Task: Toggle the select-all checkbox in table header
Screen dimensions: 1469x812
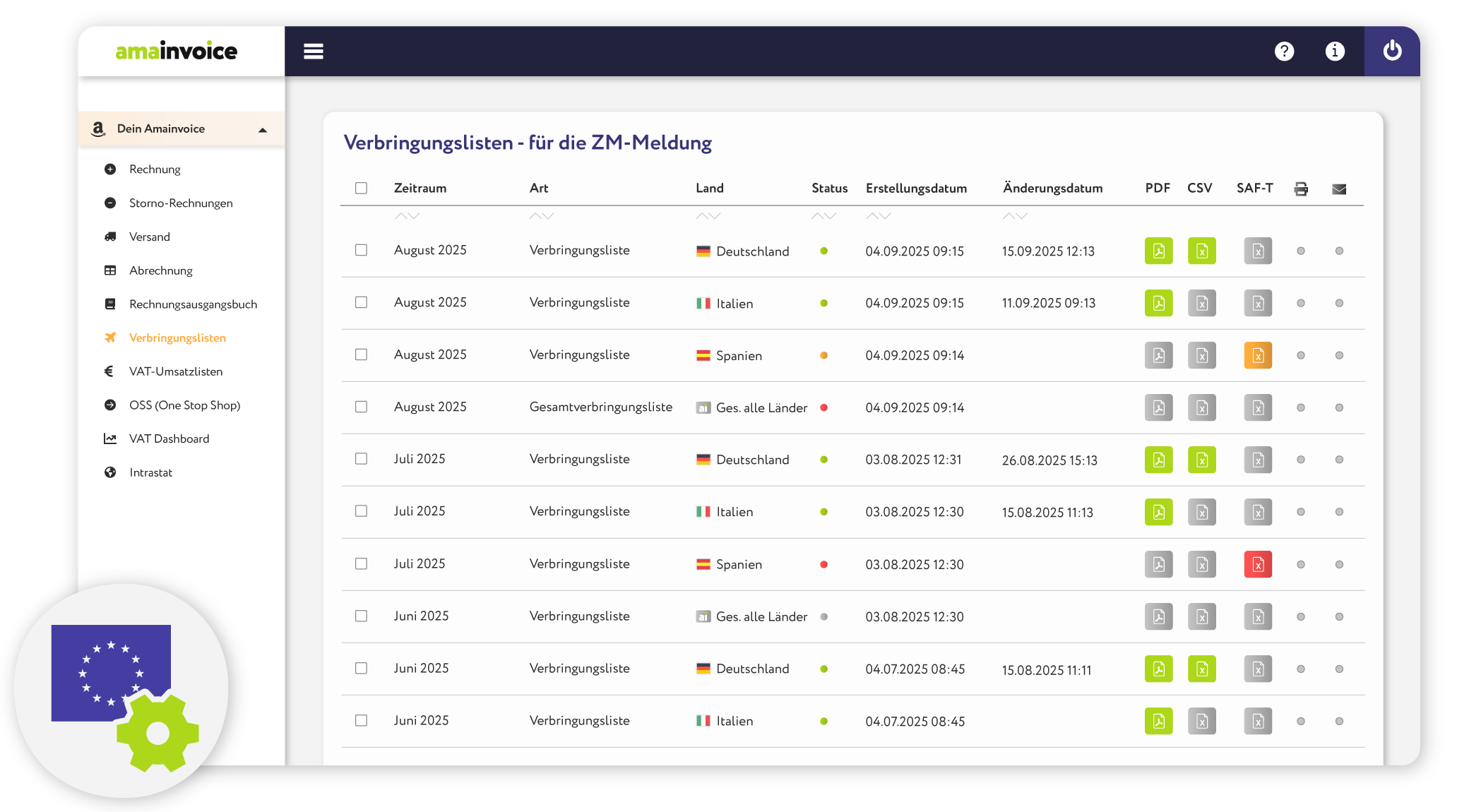Action: click(x=361, y=188)
